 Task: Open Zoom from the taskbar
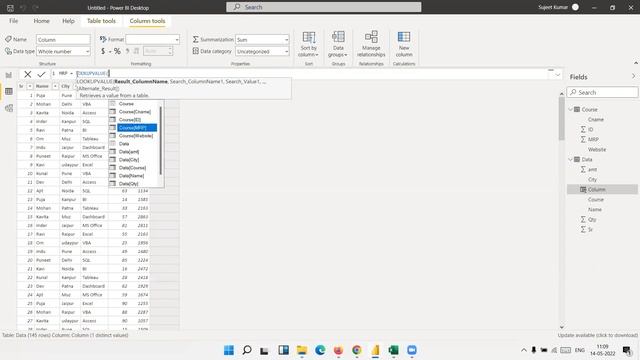tap(412, 350)
